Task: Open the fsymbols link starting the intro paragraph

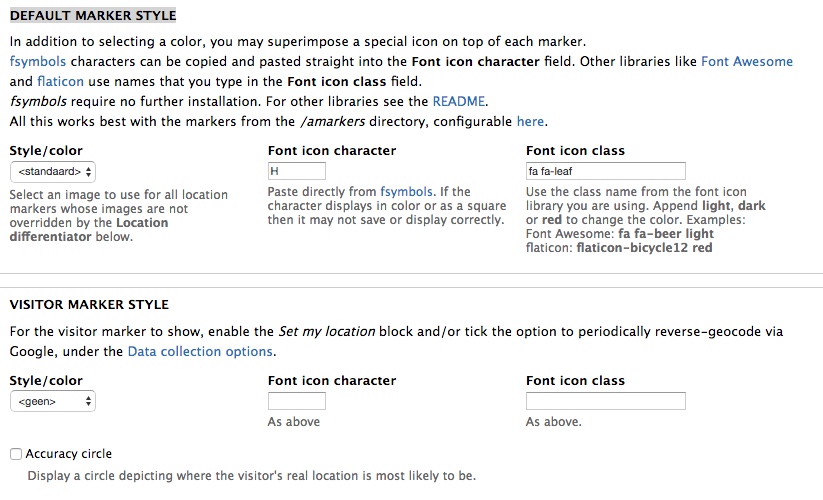Action: click(37, 61)
